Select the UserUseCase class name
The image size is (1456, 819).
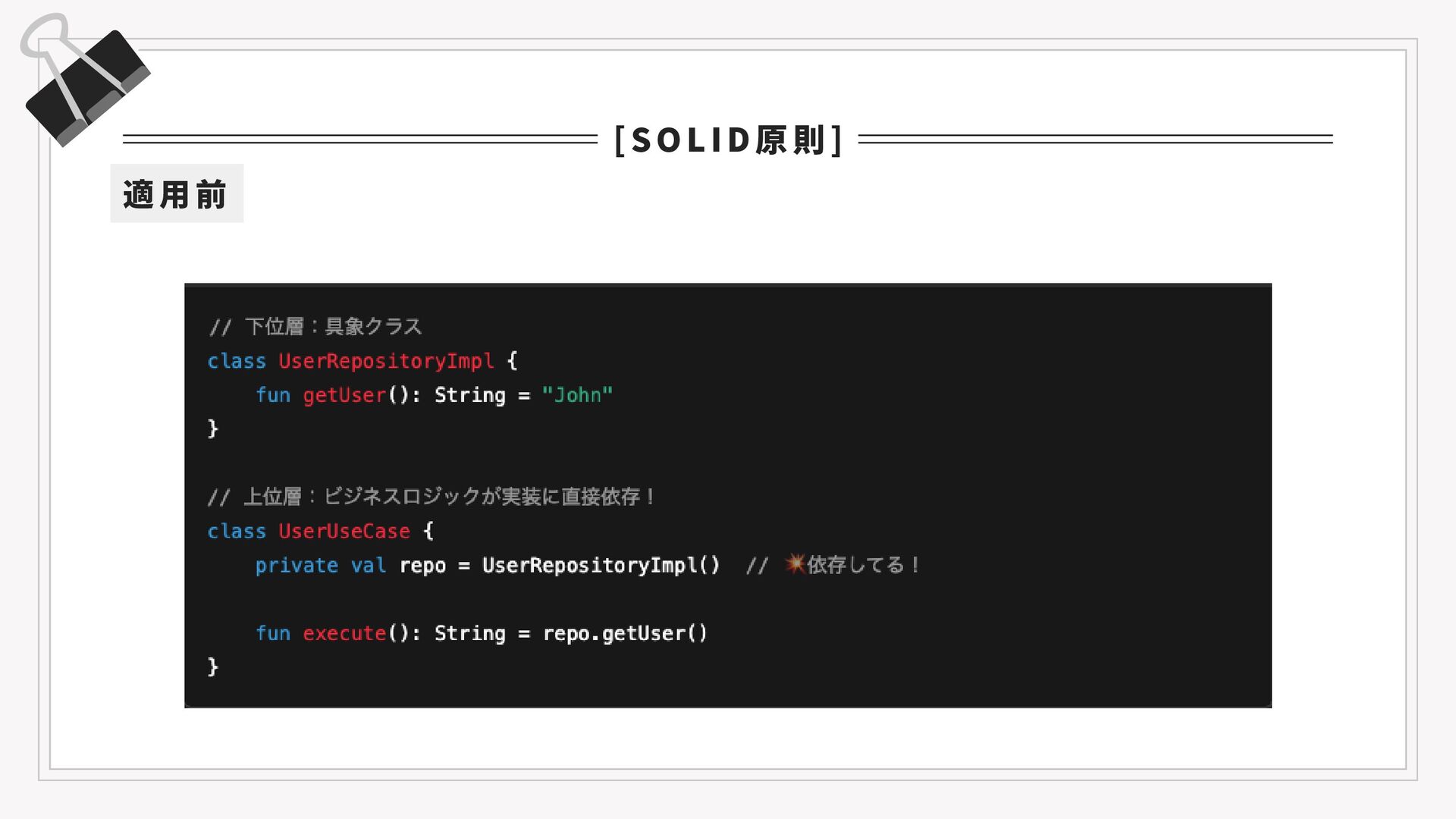[344, 531]
